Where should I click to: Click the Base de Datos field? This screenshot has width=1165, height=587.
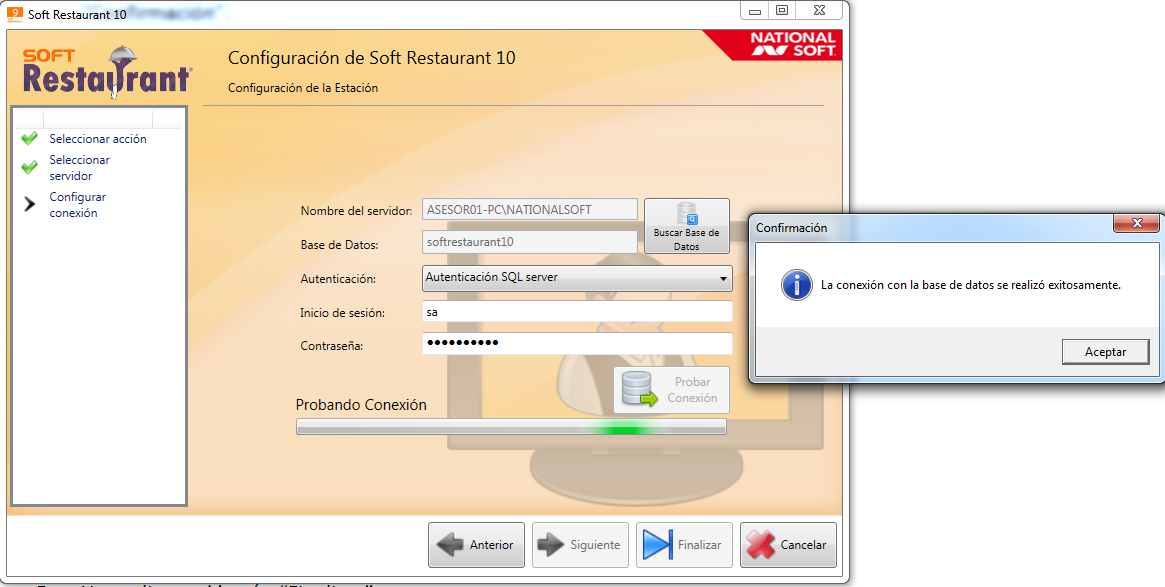tap(530, 241)
